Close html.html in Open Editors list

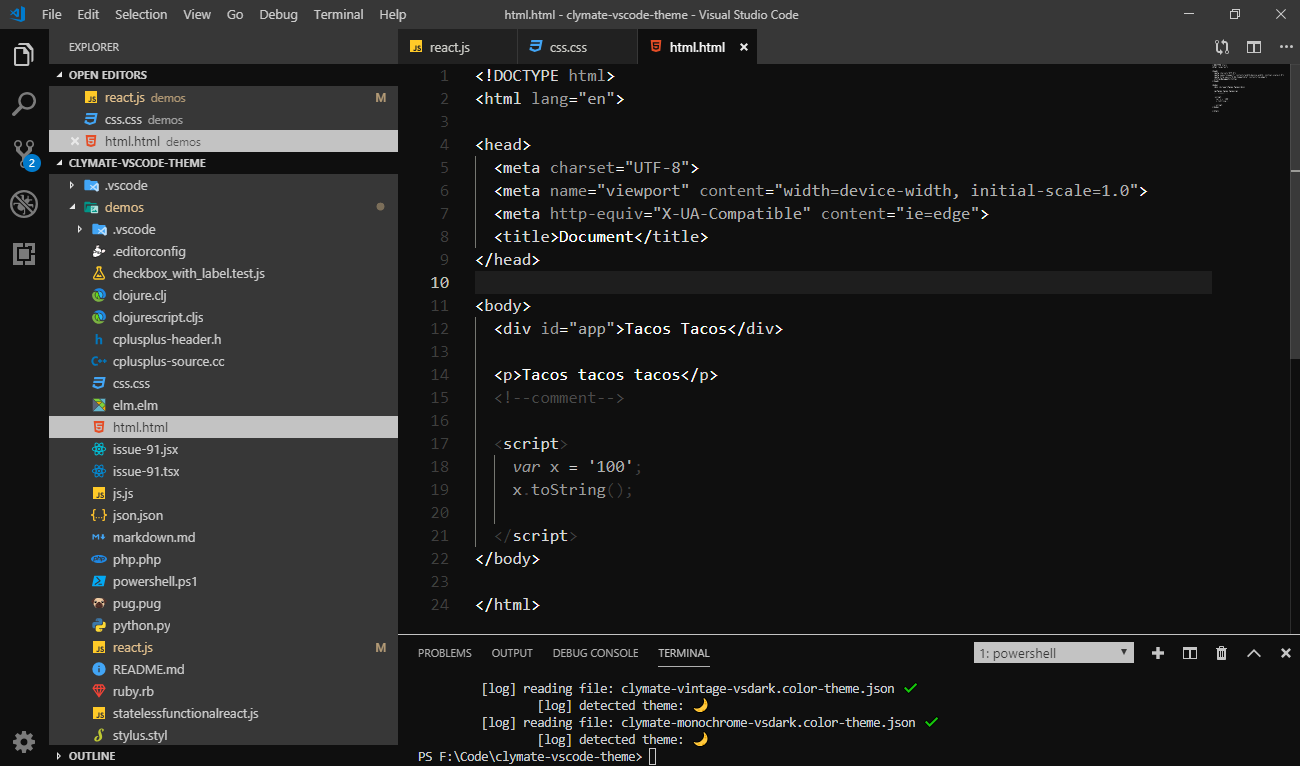[x=75, y=141]
